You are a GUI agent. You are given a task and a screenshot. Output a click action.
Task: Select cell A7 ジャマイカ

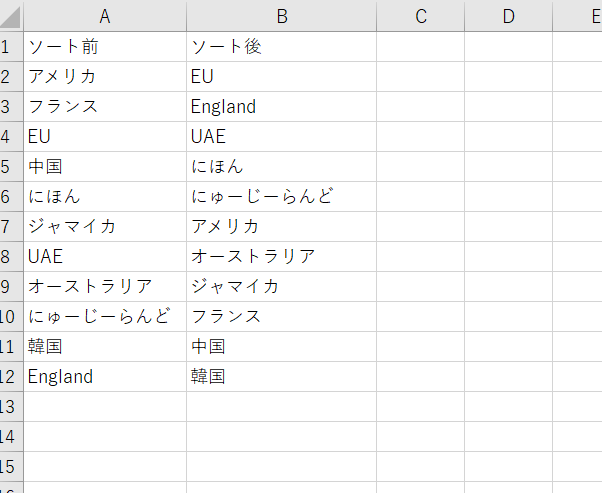tap(105, 227)
